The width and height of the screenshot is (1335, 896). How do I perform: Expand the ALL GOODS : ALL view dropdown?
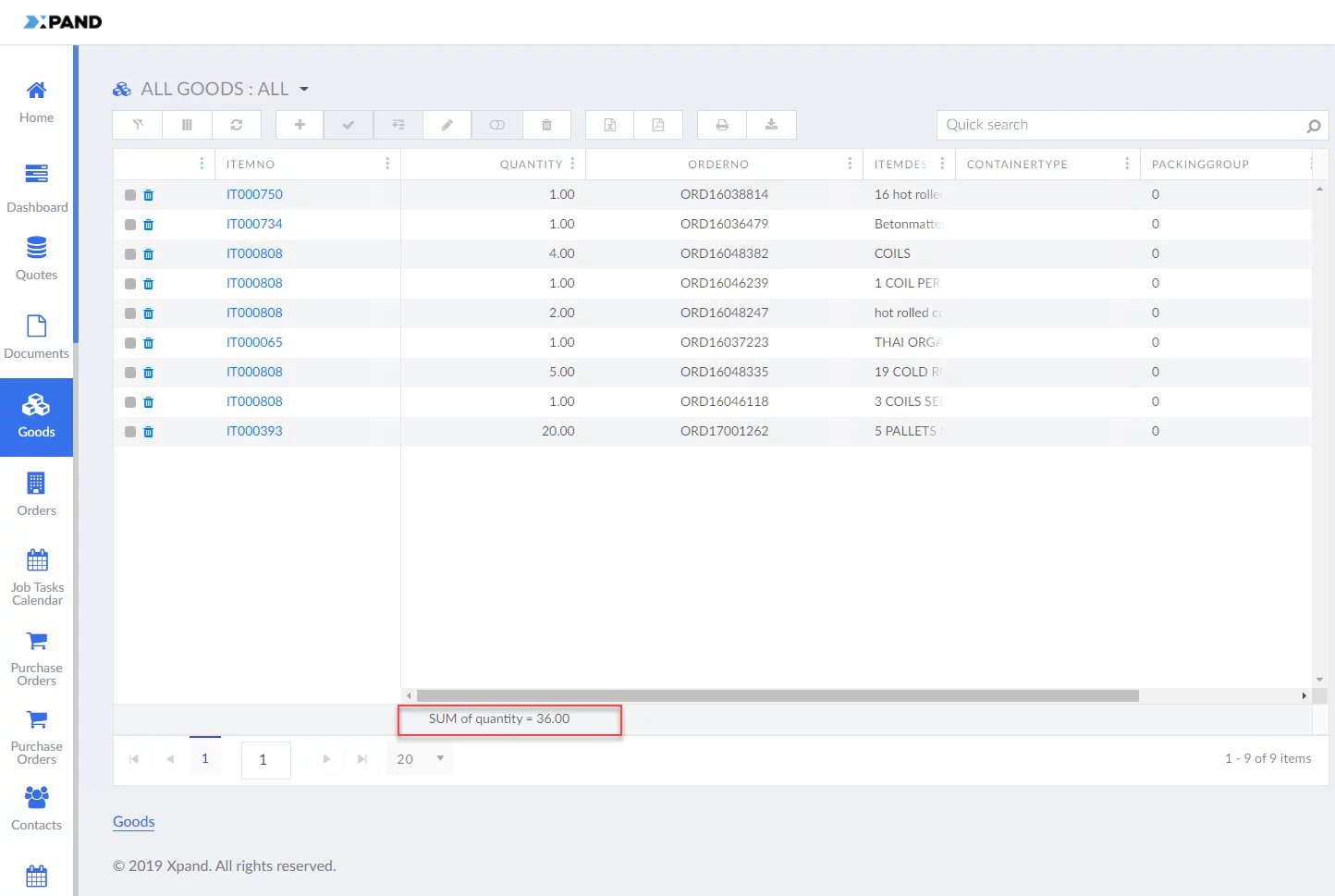[304, 90]
